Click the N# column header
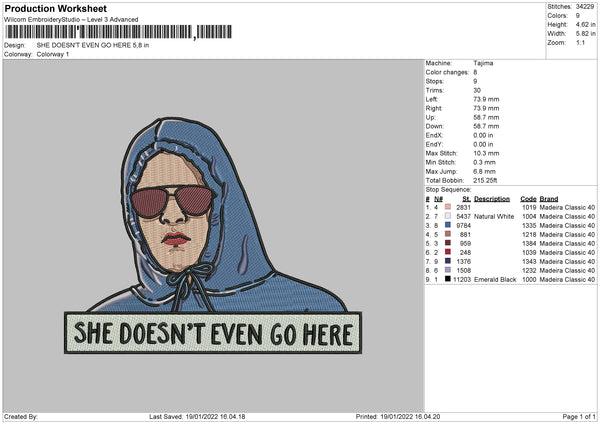The height and width of the screenshot is (424, 600). [x=438, y=198]
